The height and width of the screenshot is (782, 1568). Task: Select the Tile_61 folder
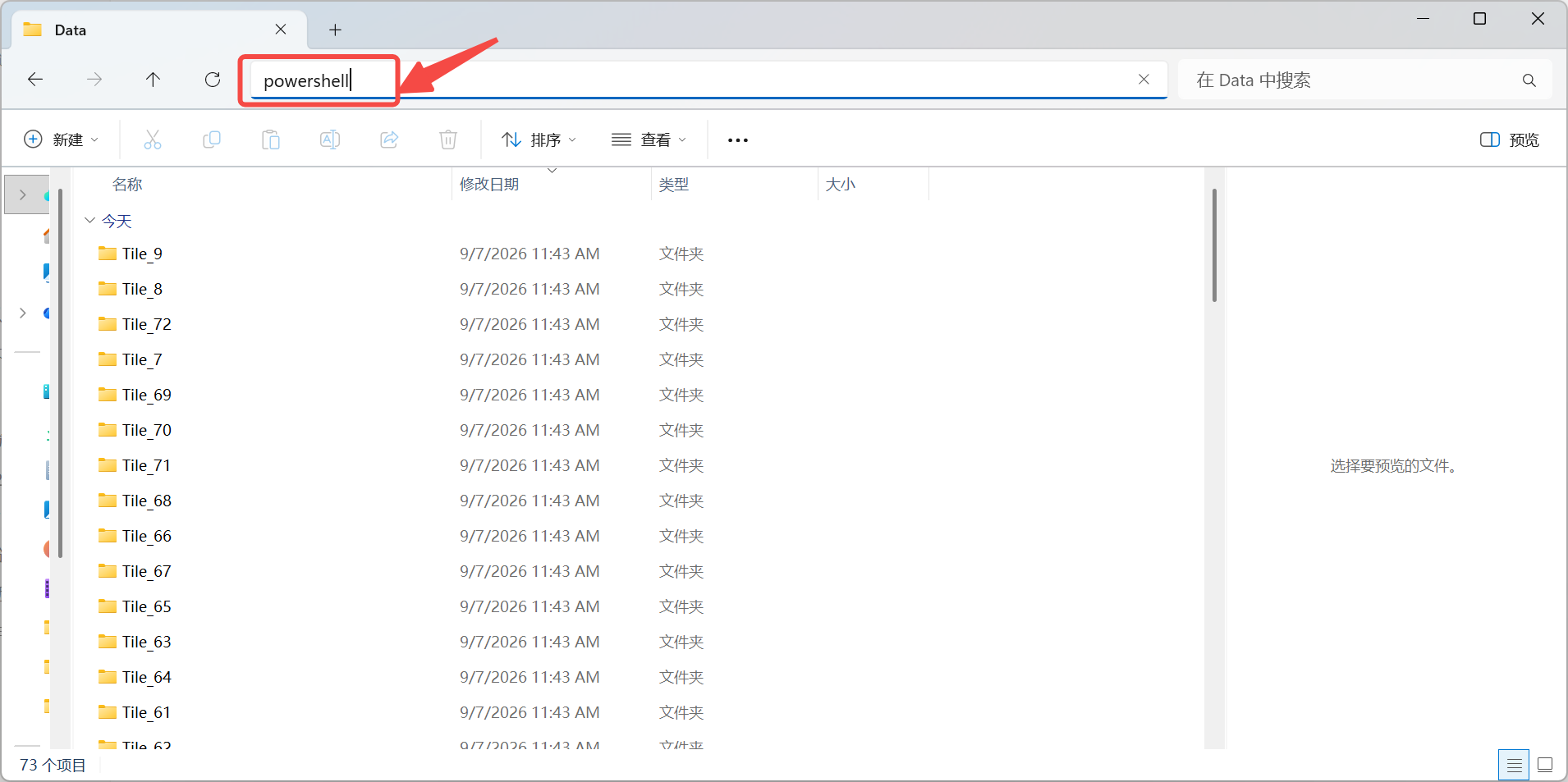[147, 712]
